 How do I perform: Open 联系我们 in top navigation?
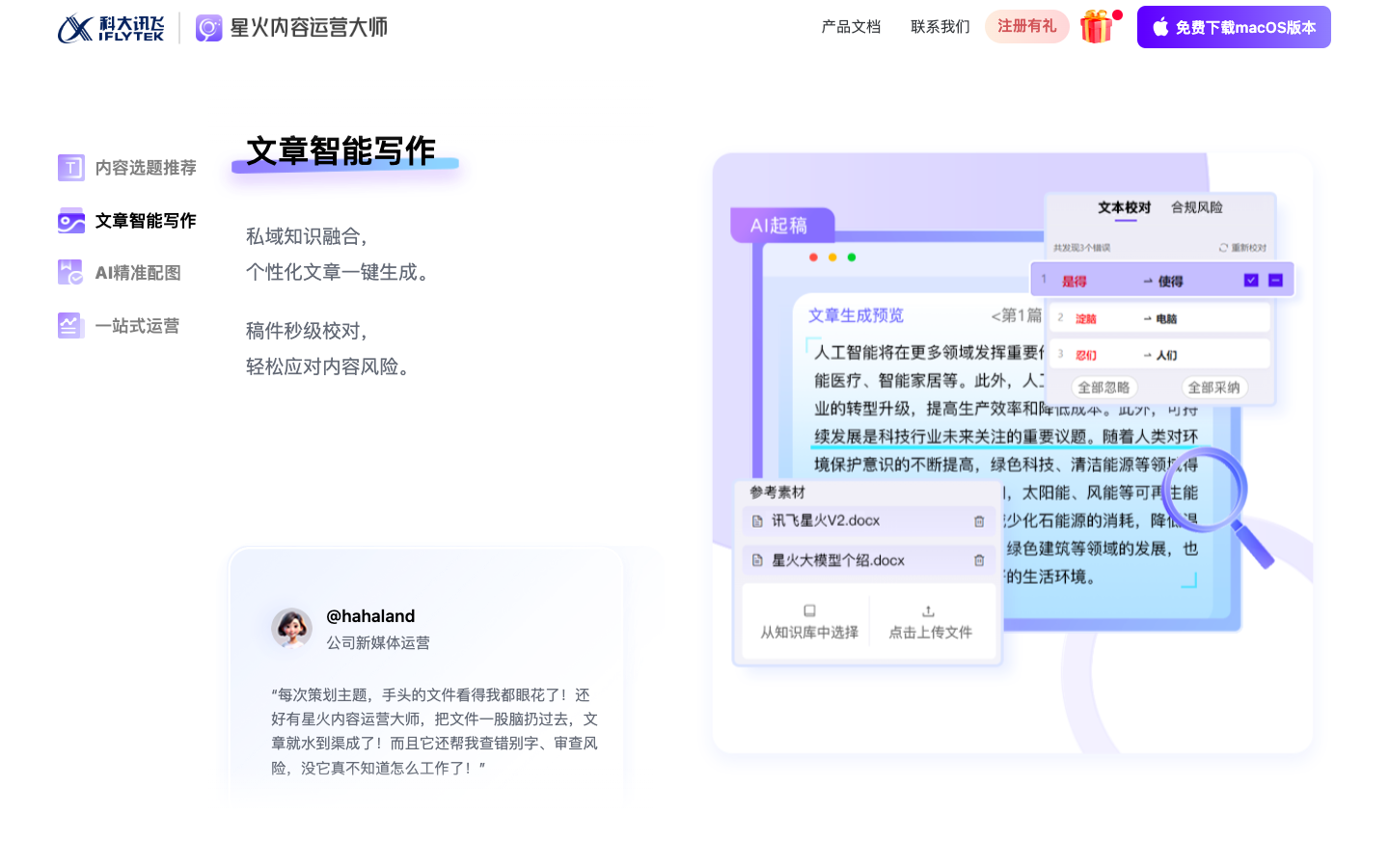coord(940,27)
